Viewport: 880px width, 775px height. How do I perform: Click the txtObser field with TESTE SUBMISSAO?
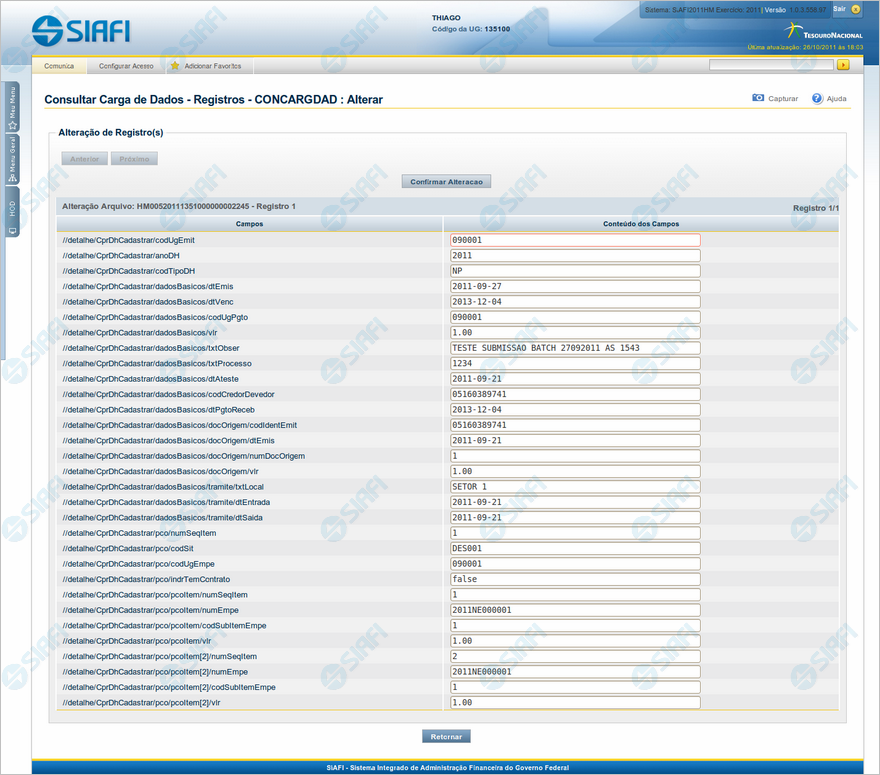click(575, 348)
